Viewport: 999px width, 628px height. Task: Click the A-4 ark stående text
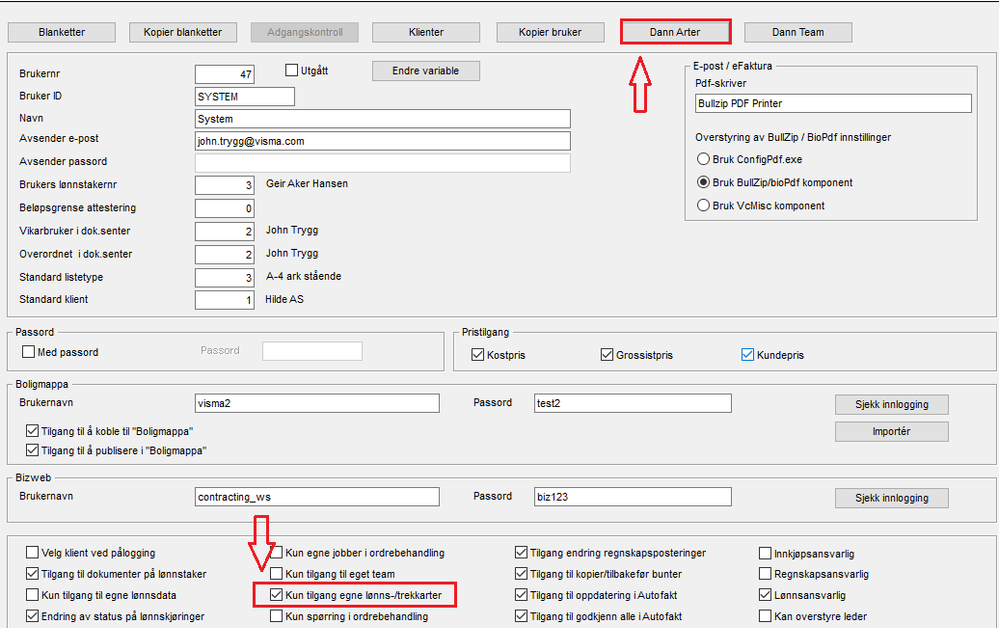303,276
